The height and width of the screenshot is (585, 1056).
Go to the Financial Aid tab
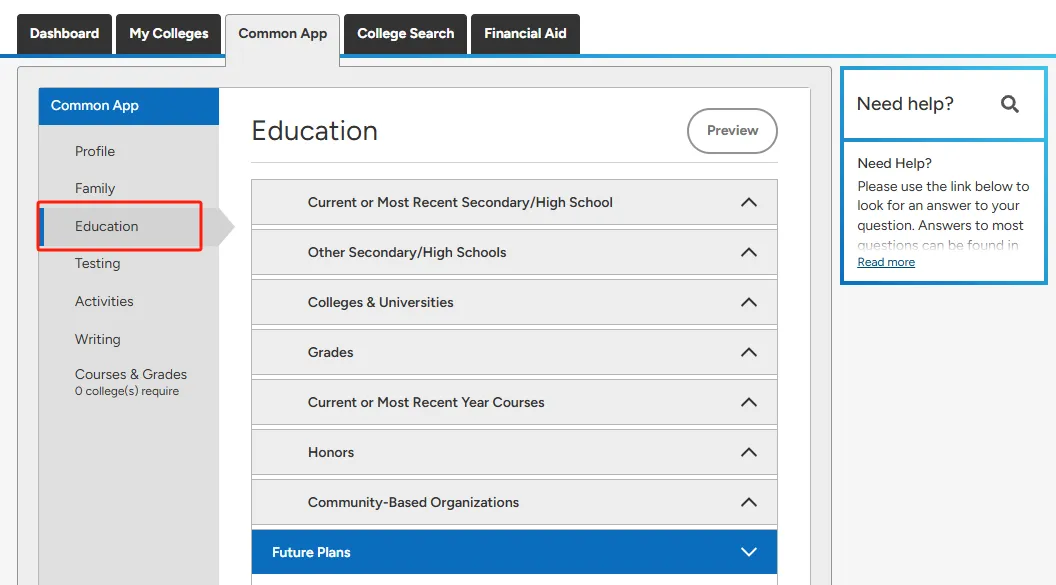(525, 34)
